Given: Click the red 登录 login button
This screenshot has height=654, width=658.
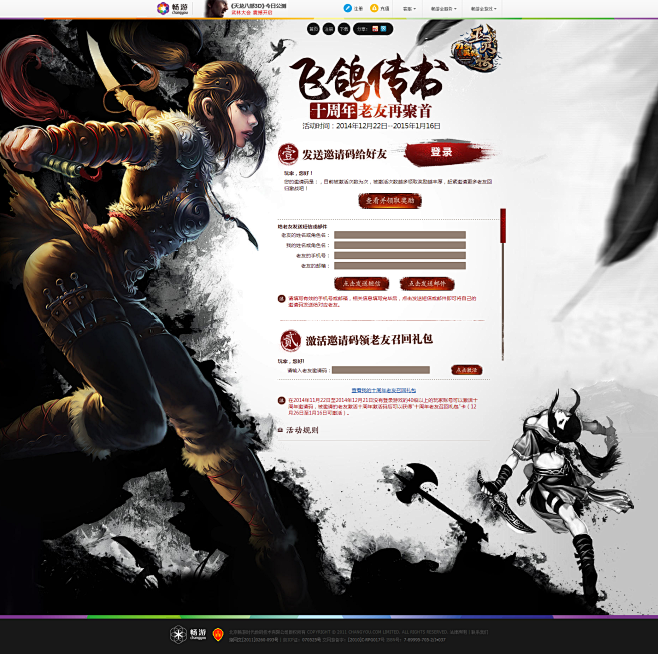Looking at the screenshot, I should pyautogui.click(x=441, y=152).
